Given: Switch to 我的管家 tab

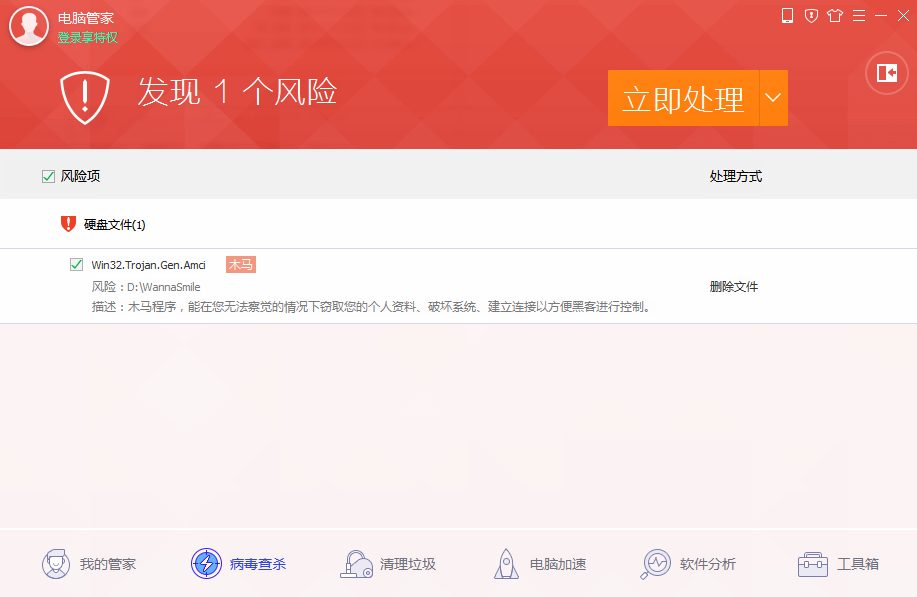Looking at the screenshot, I should (89, 564).
